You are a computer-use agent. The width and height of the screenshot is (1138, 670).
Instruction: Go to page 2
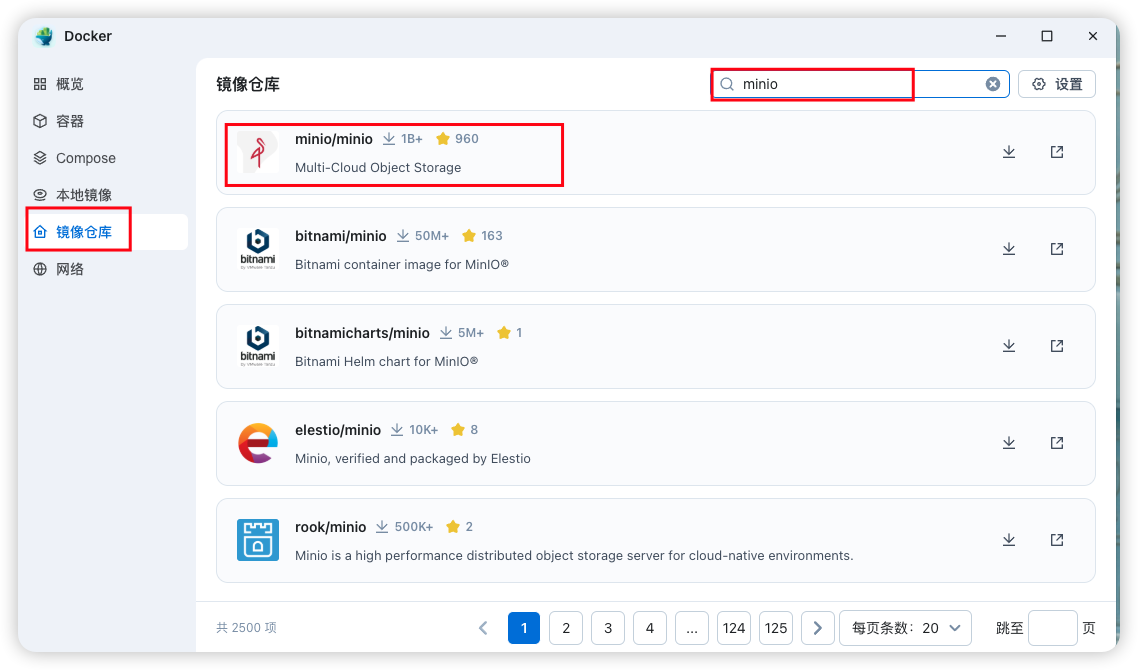[x=566, y=628]
